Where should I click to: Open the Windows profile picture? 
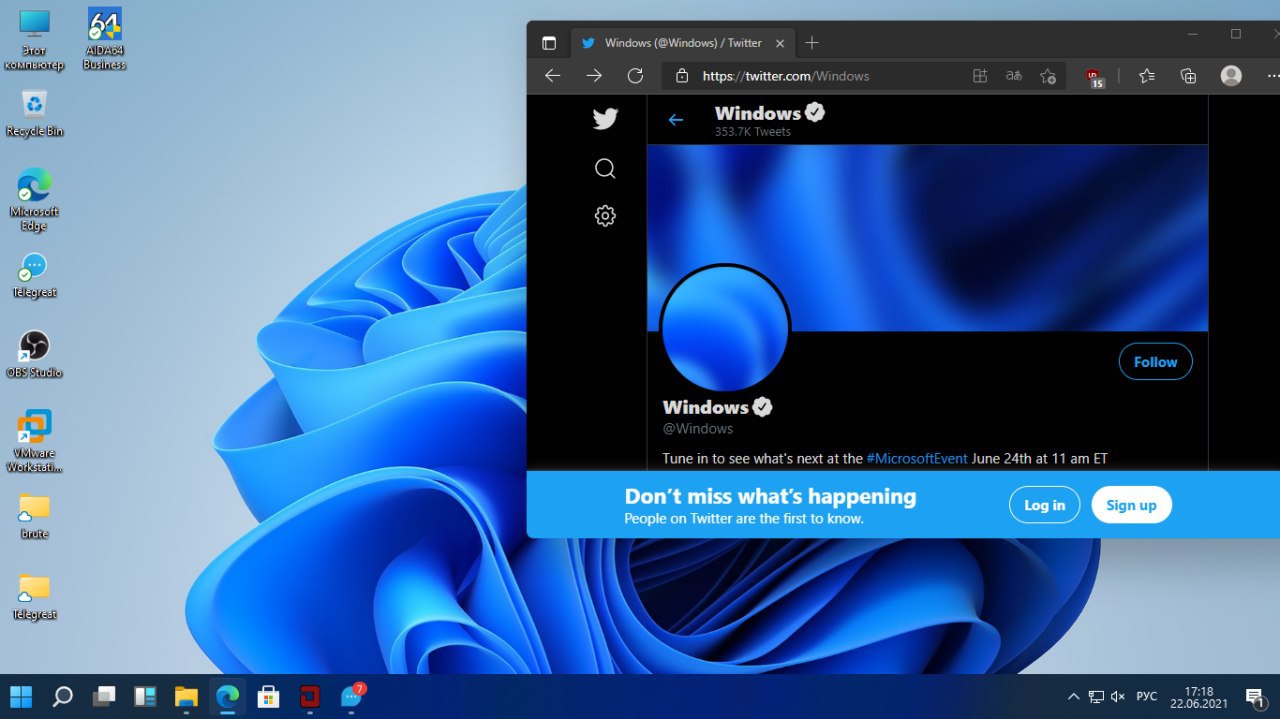[725, 328]
